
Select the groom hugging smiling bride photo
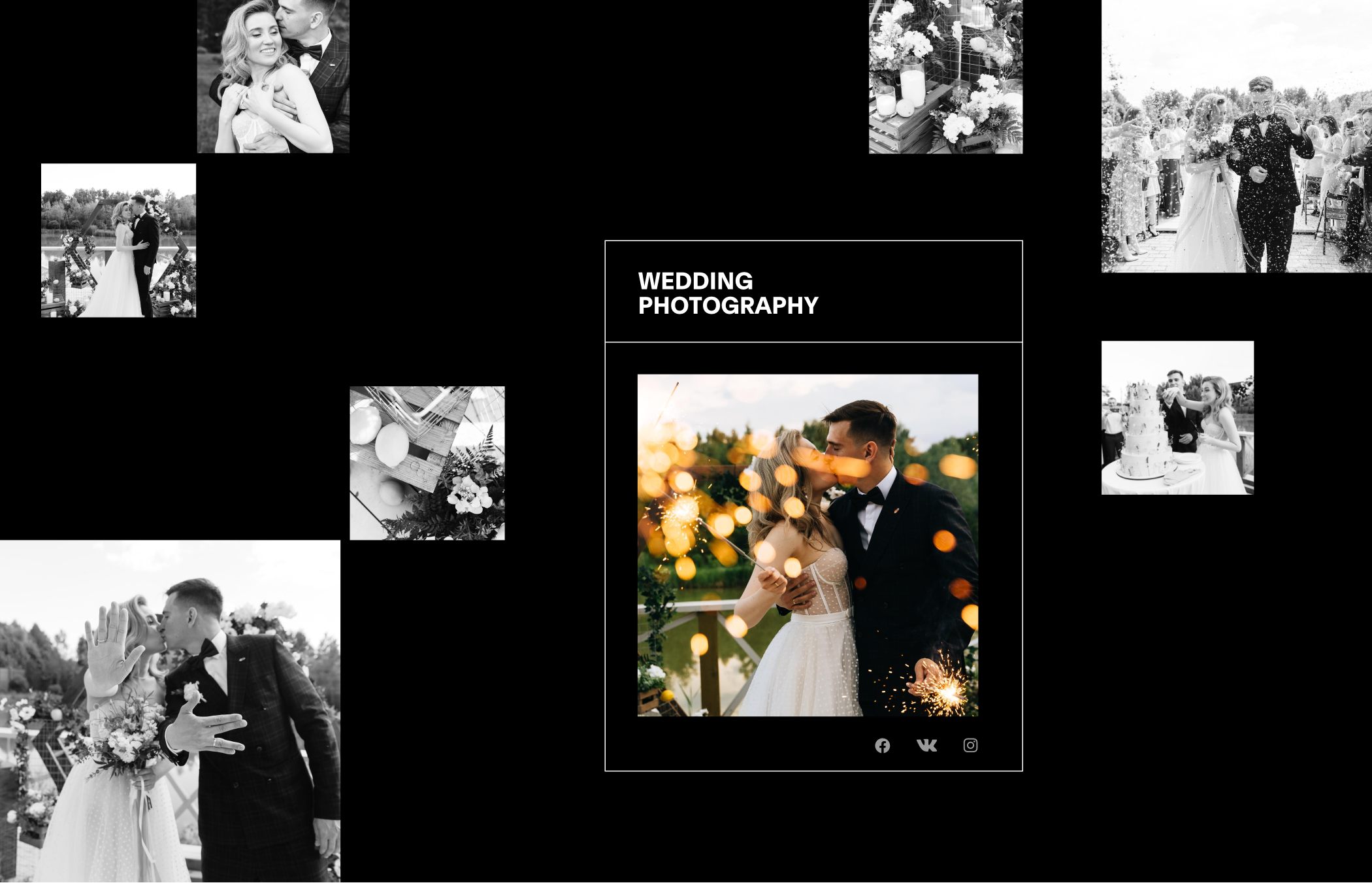tap(273, 76)
